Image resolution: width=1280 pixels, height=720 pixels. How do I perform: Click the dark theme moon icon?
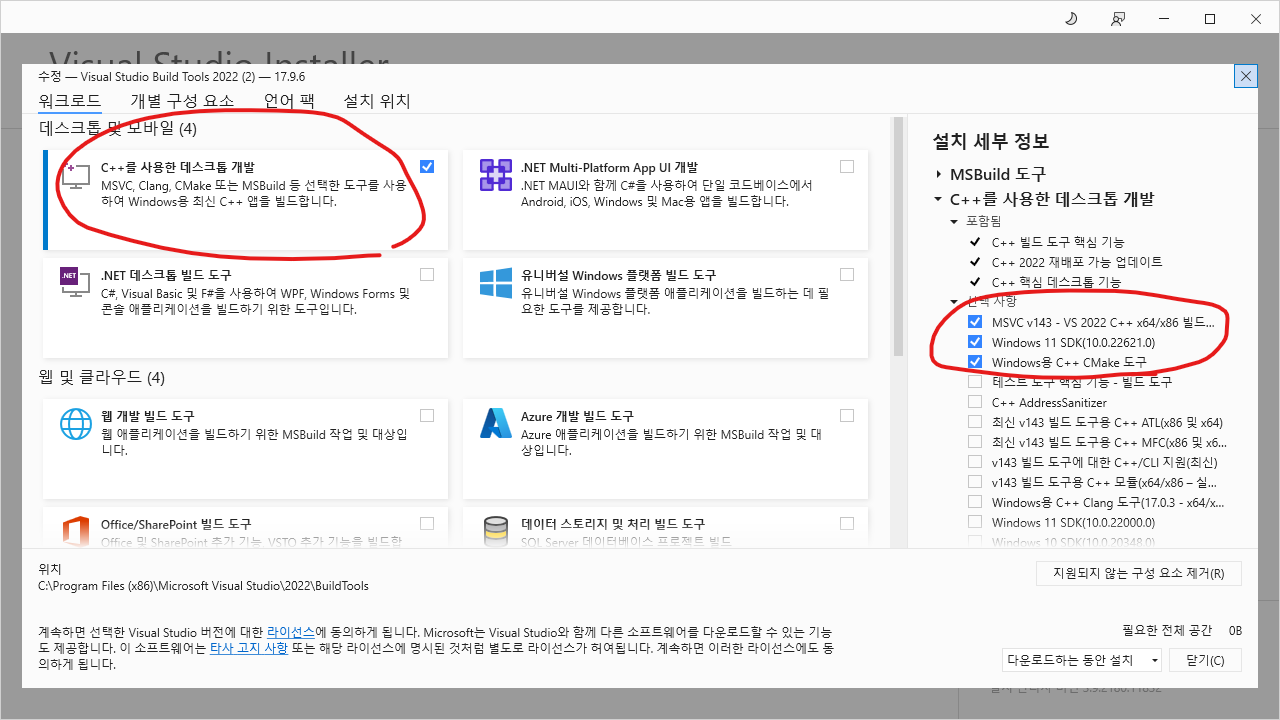coord(1070,19)
